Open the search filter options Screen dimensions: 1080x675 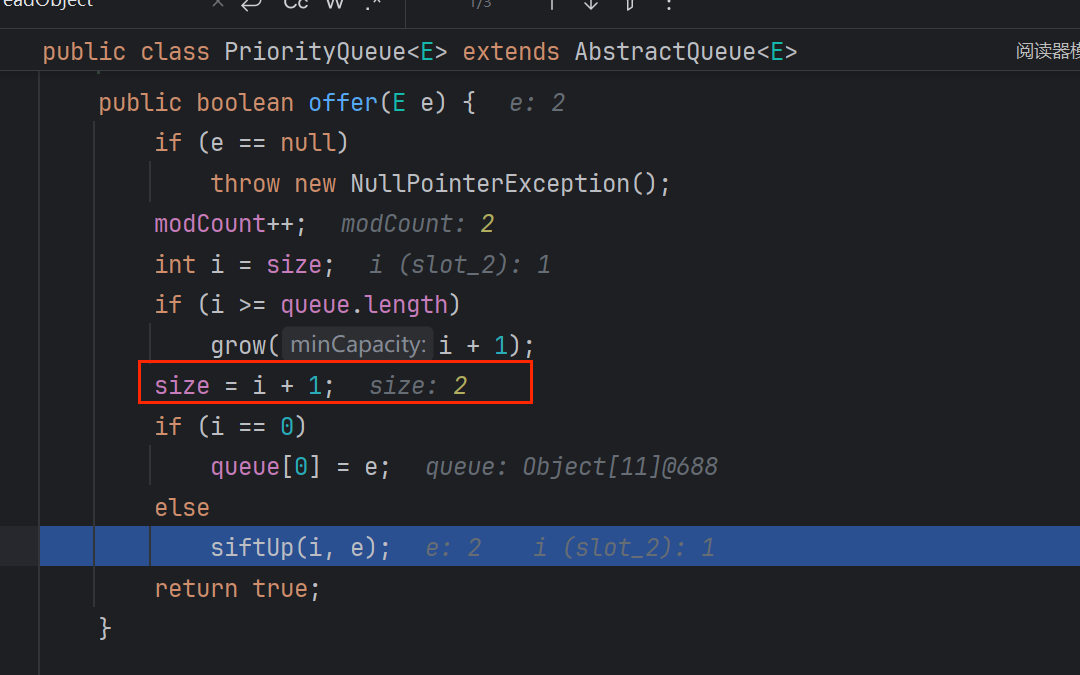(x=630, y=4)
